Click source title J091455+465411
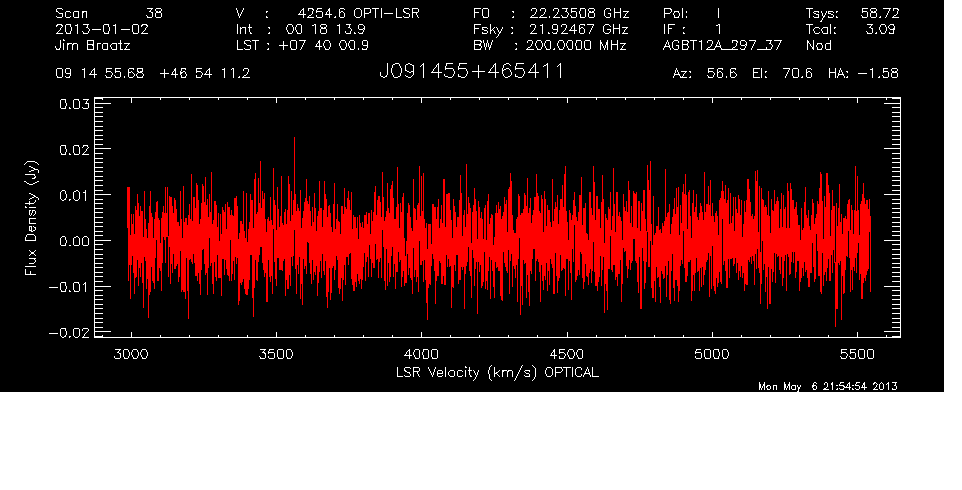Viewport: 962px width, 490px height. (472, 72)
